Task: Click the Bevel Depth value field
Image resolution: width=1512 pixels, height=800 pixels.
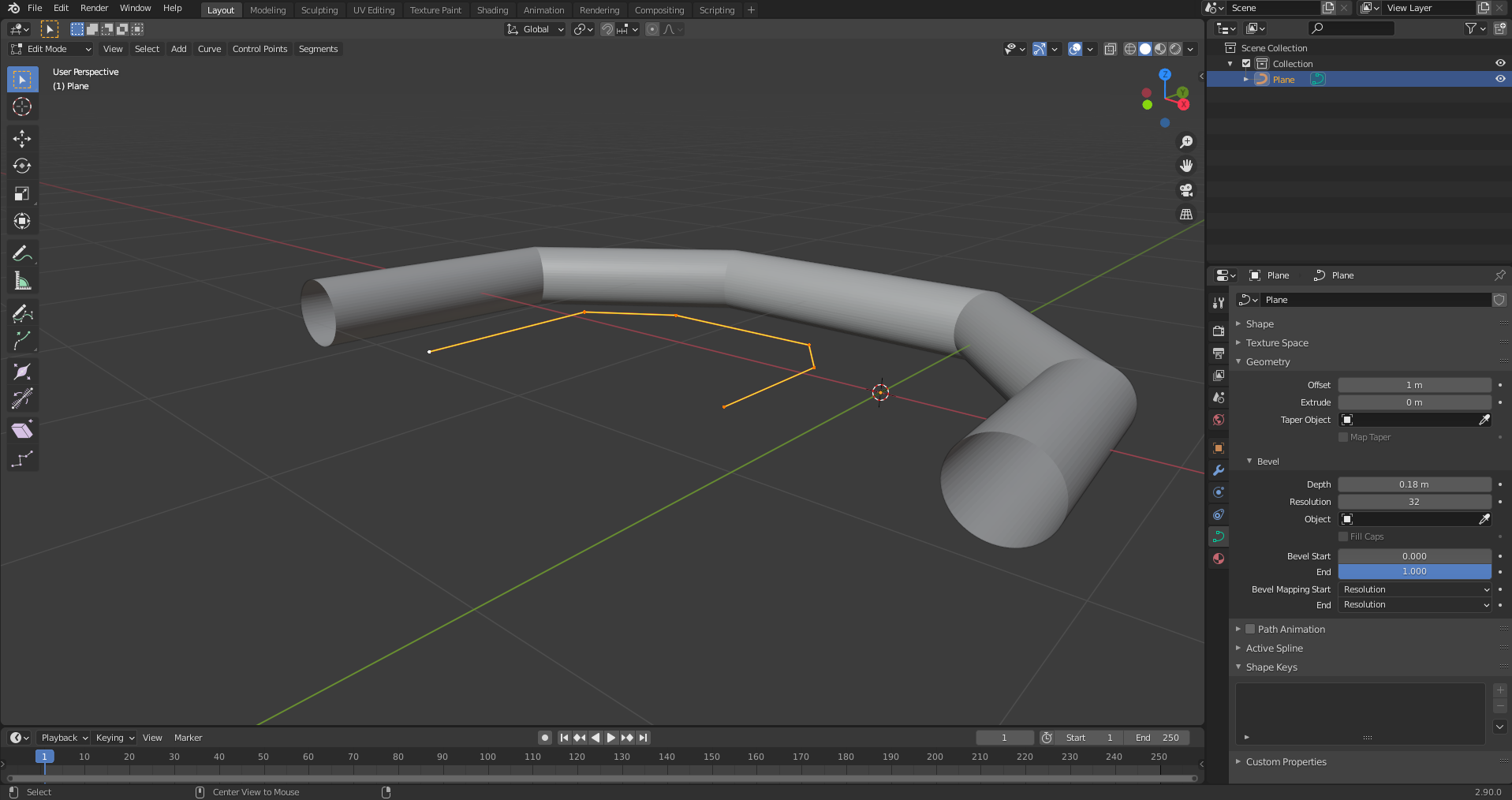Action: click(1413, 484)
